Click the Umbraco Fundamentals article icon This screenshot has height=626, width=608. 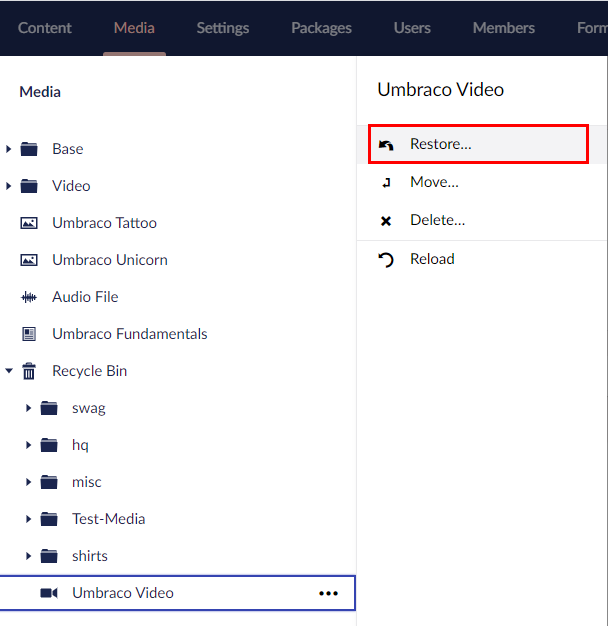coord(29,334)
